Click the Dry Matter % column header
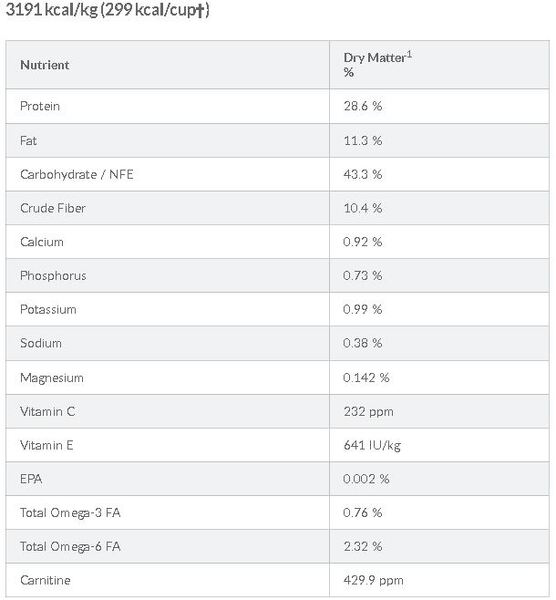 pos(377,65)
